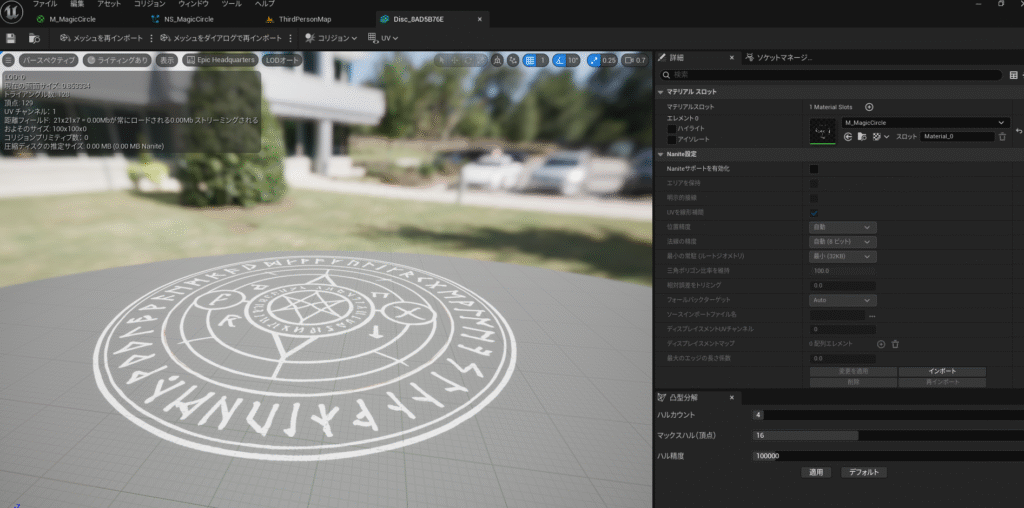Toggle UVを線形補間 checkbox
This screenshot has height=508, width=1024.
tap(814, 213)
